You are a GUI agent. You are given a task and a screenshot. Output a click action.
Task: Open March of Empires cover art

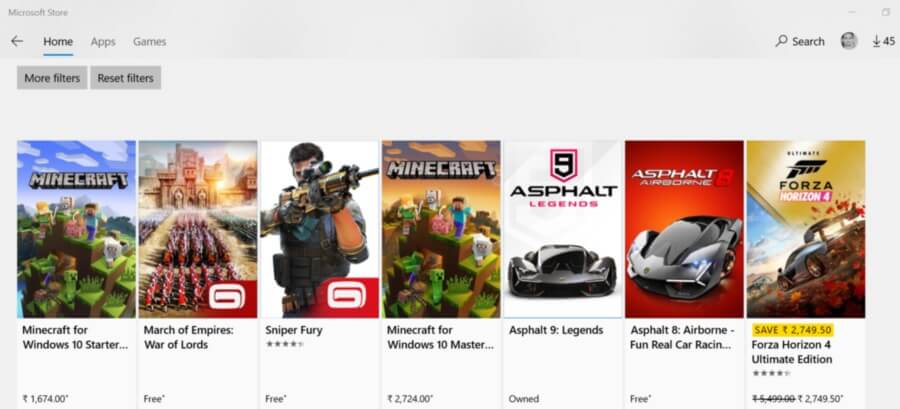point(198,229)
